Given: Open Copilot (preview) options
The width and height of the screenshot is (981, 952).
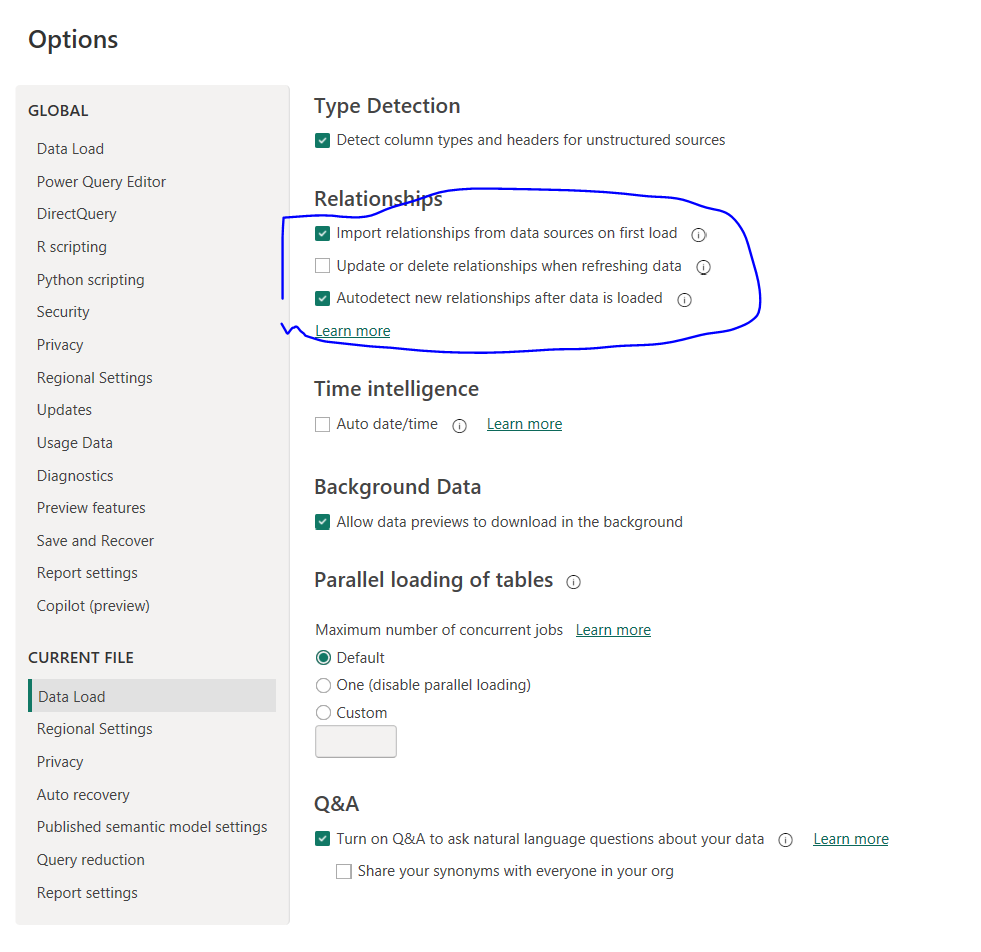Looking at the screenshot, I should click(93, 606).
